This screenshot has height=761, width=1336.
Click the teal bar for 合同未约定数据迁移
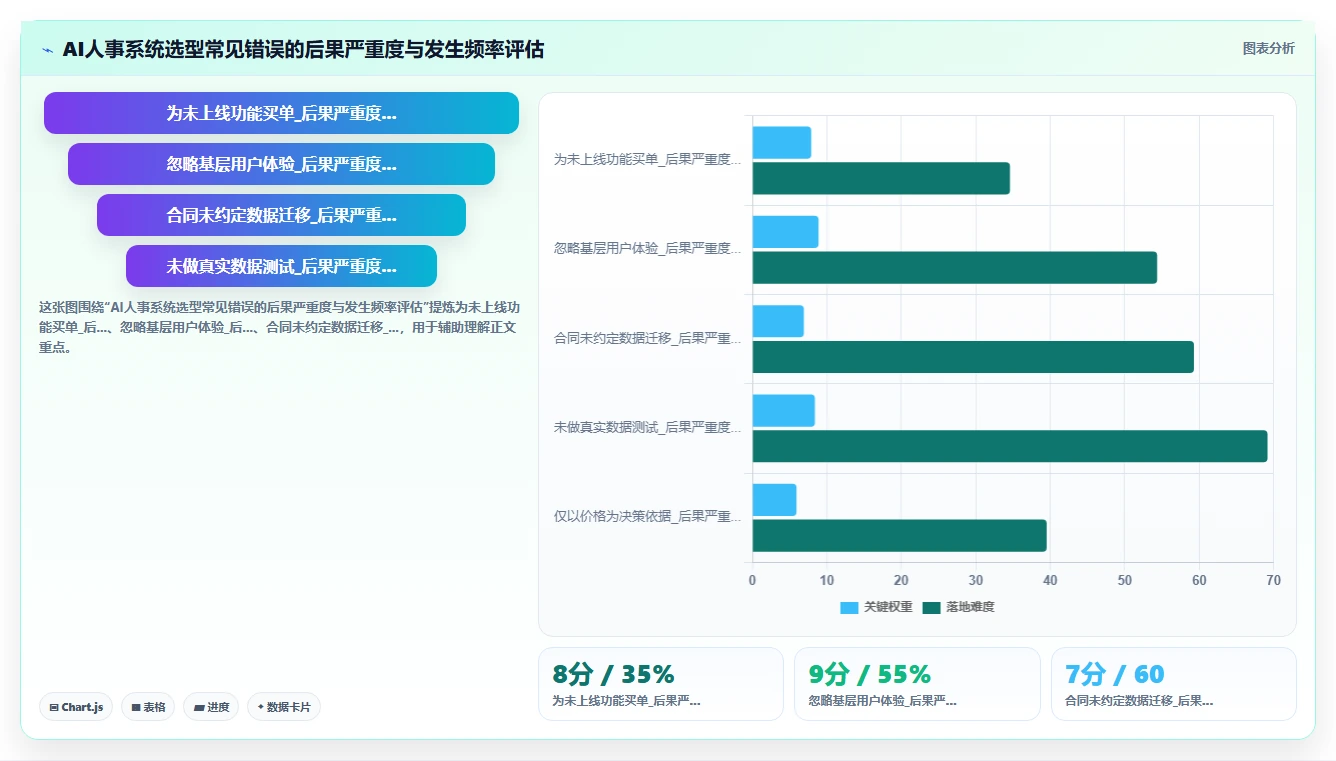[973, 357]
